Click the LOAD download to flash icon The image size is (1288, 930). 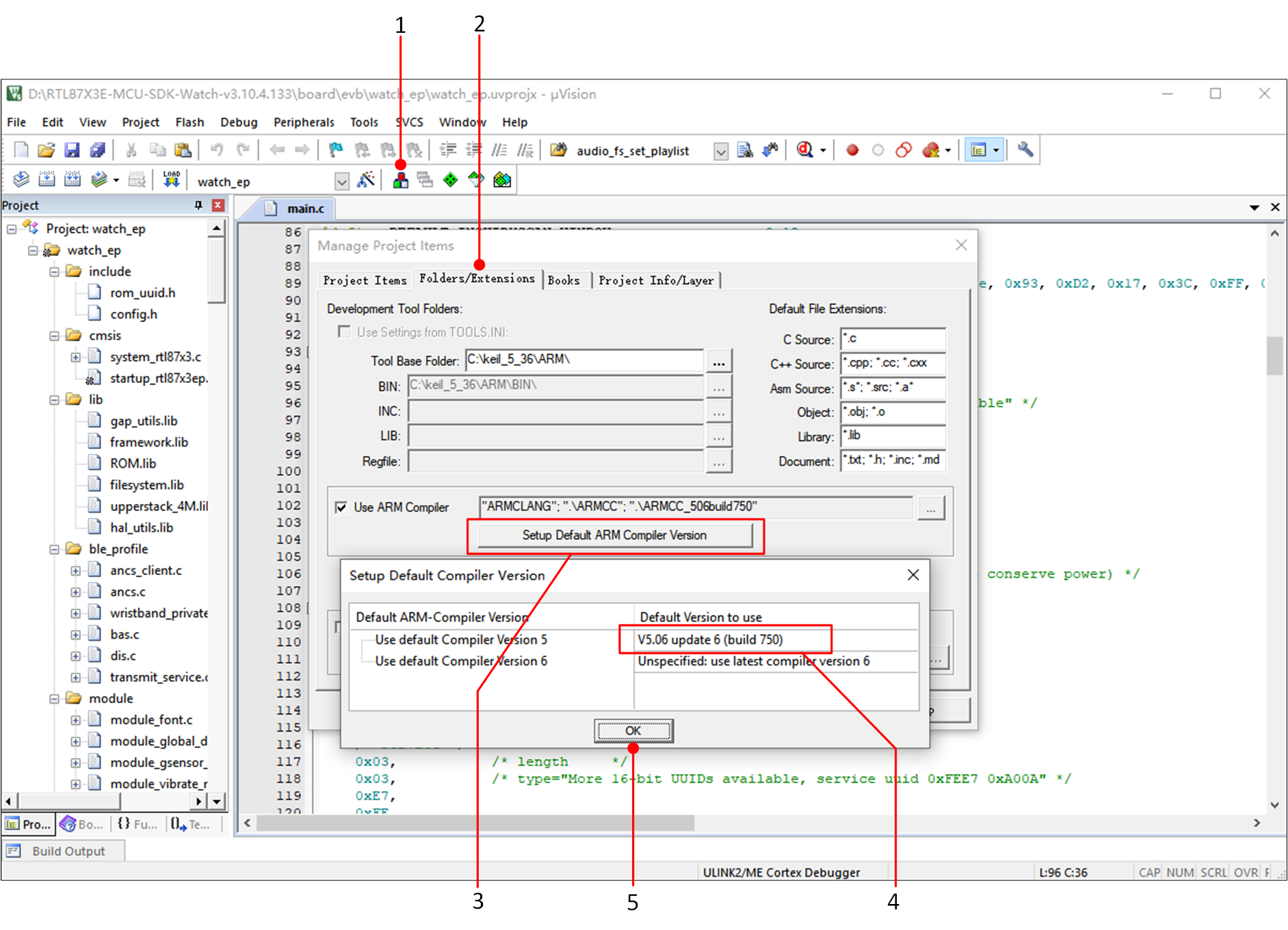tap(171, 180)
